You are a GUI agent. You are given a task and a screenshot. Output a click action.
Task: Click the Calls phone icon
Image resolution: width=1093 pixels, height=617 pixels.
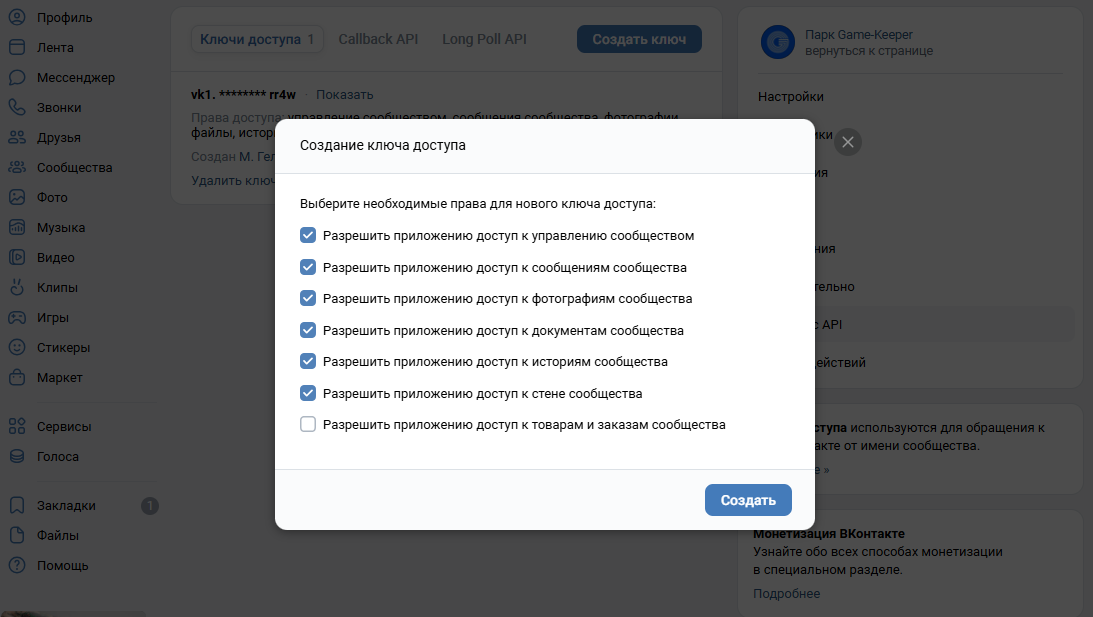click(x=17, y=107)
